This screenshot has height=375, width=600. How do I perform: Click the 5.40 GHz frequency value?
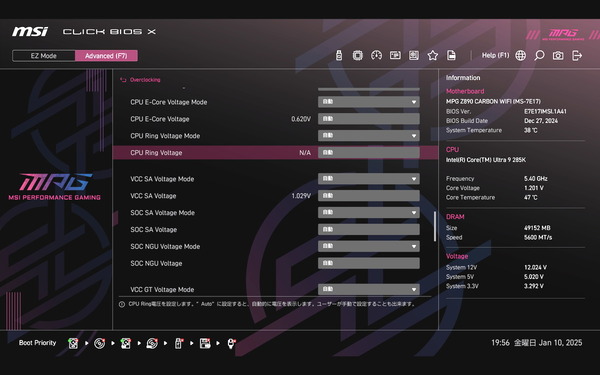point(535,178)
